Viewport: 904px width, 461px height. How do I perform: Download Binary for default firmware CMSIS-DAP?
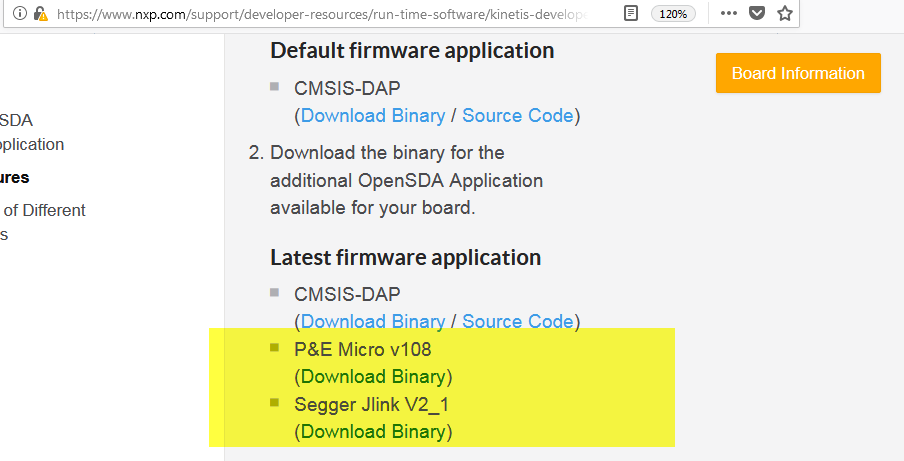click(x=373, y=116)
